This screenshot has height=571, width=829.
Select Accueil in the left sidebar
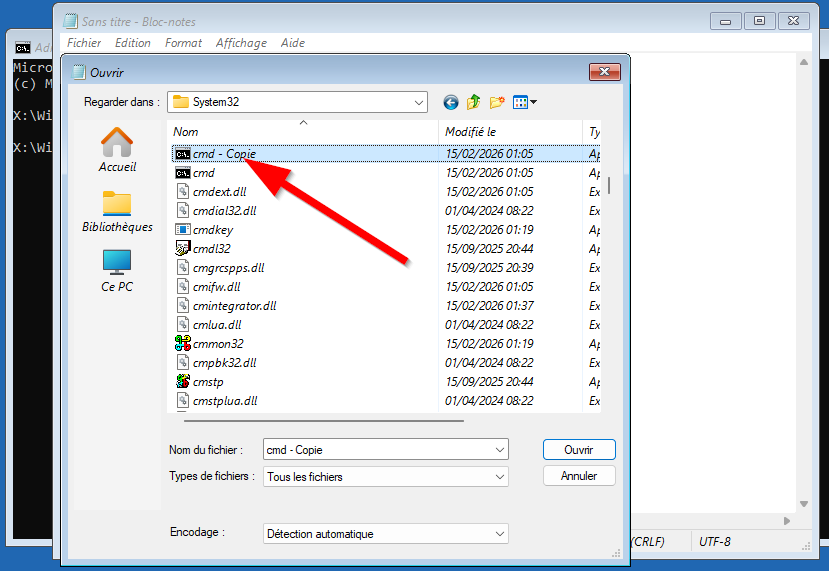coord(117,150)
